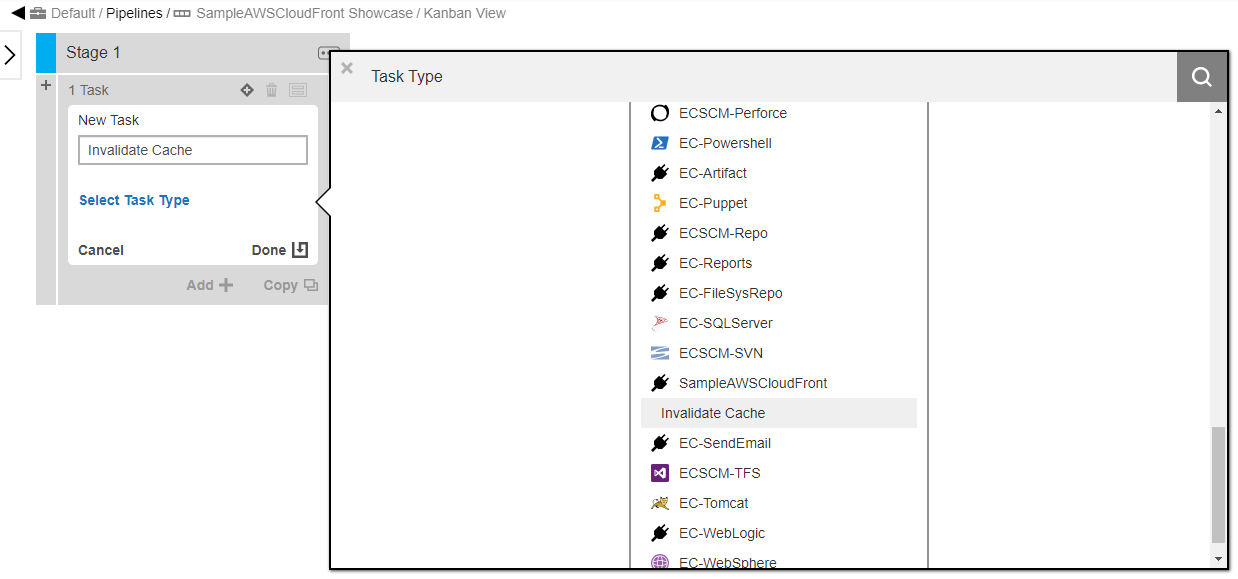Edit the Invalidate Cache task name field
The image size is (1238, 579).
click(x=193, y=150)
